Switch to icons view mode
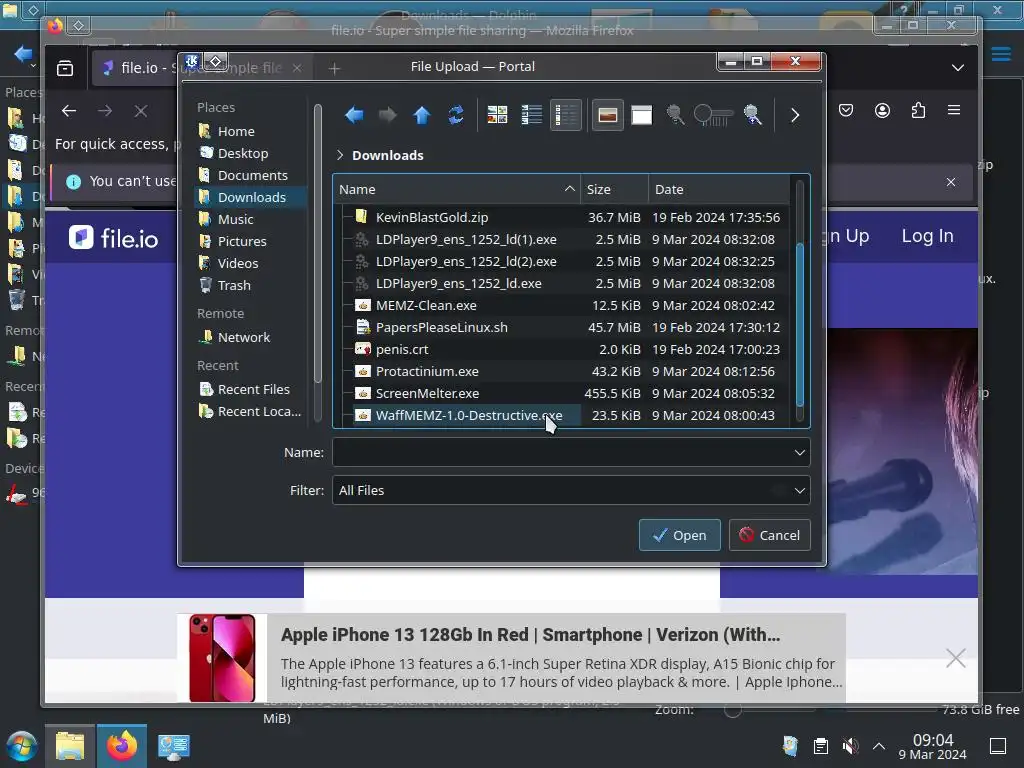Screen dimensions: 1024x768 coord(497,116)
